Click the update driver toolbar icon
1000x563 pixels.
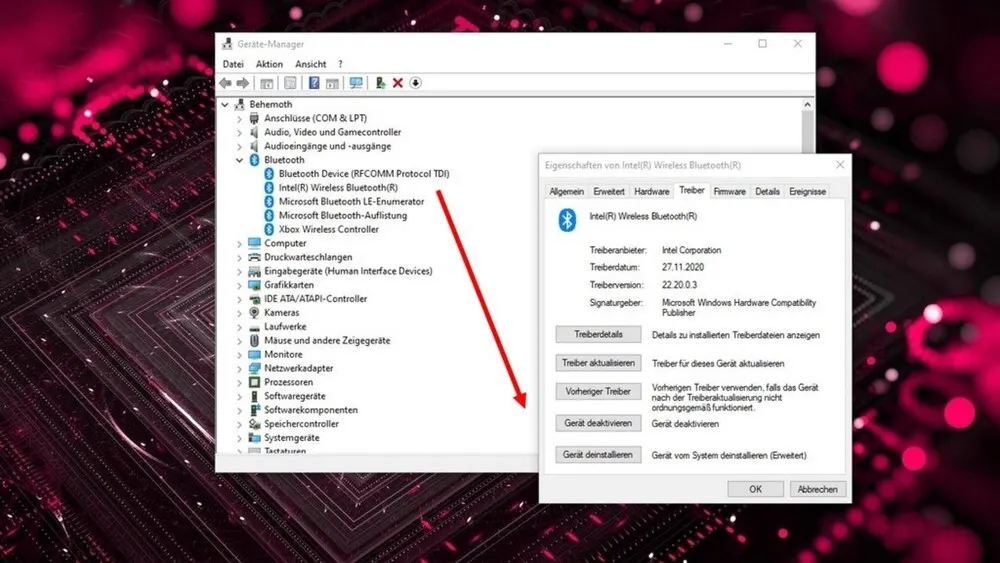[380, 83]
